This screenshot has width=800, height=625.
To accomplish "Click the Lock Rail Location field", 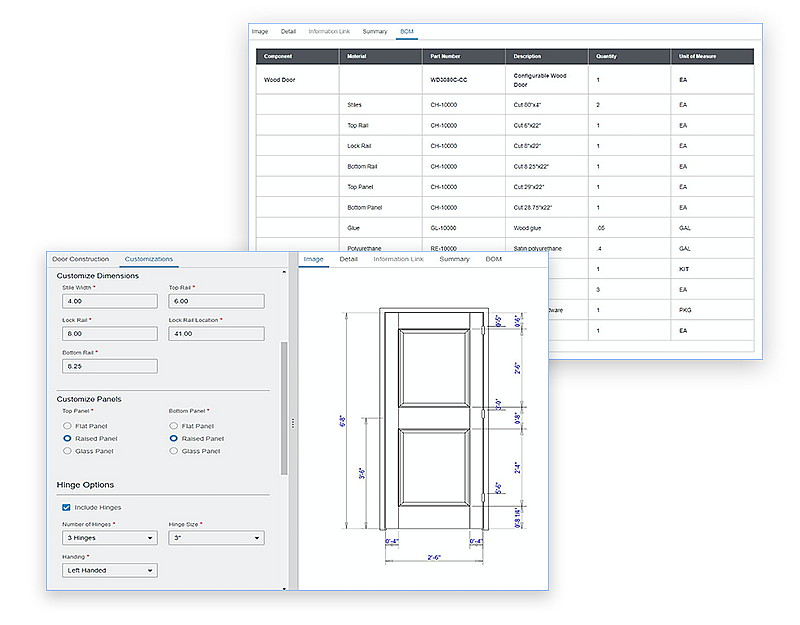I will tap(216, 333).
